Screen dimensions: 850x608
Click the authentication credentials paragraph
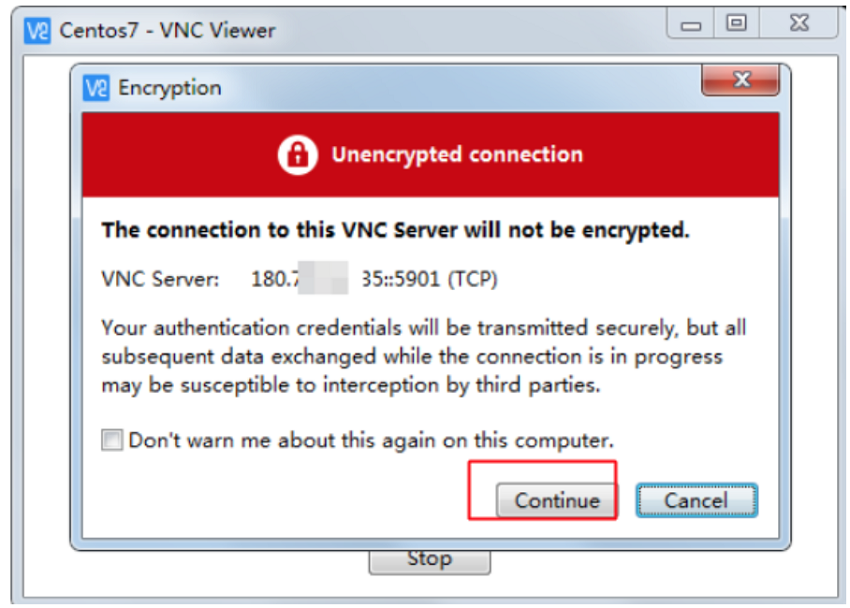[424, 357]
